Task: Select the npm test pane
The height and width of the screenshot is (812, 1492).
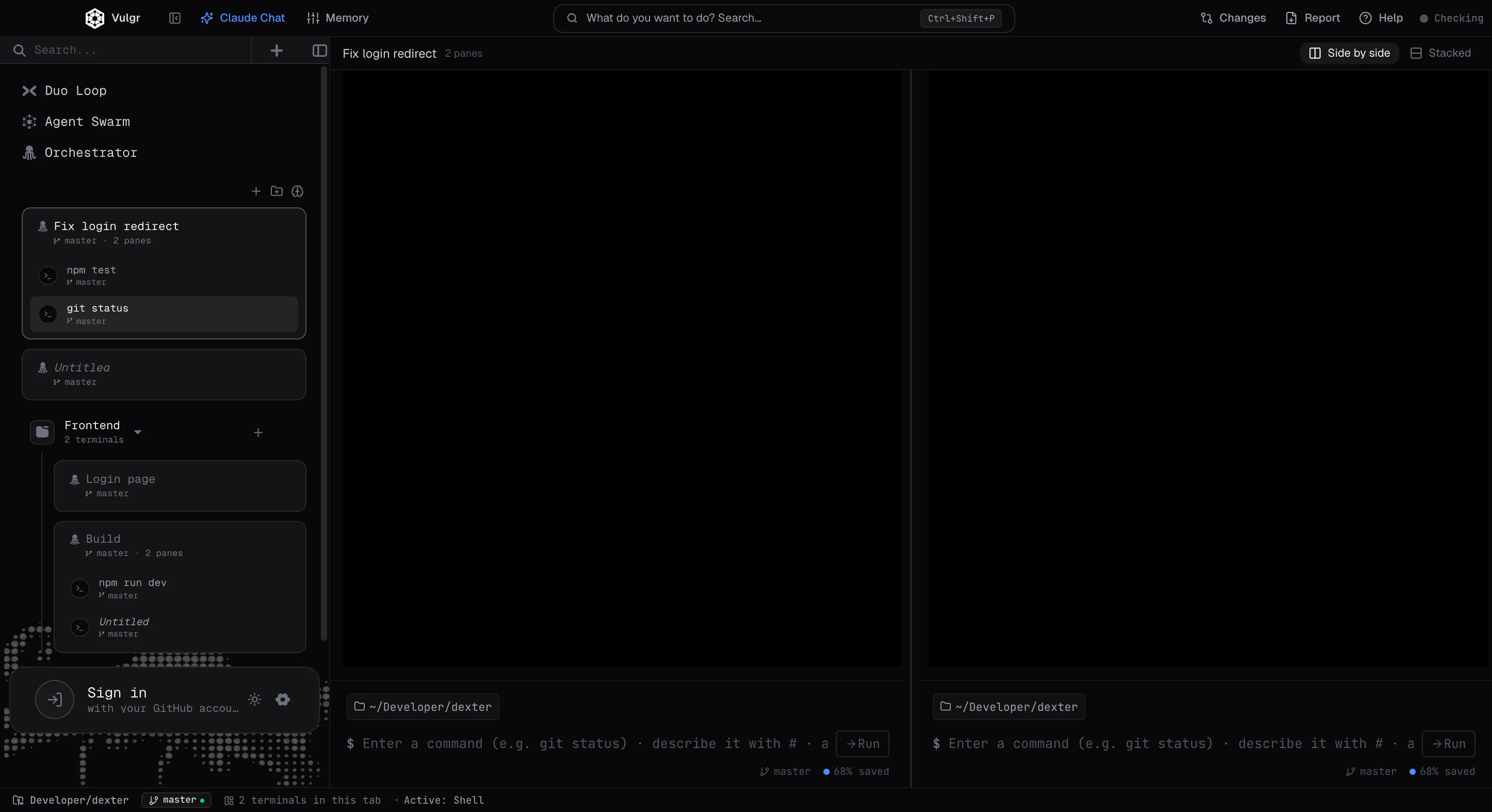Action: [x=164, y=275]
